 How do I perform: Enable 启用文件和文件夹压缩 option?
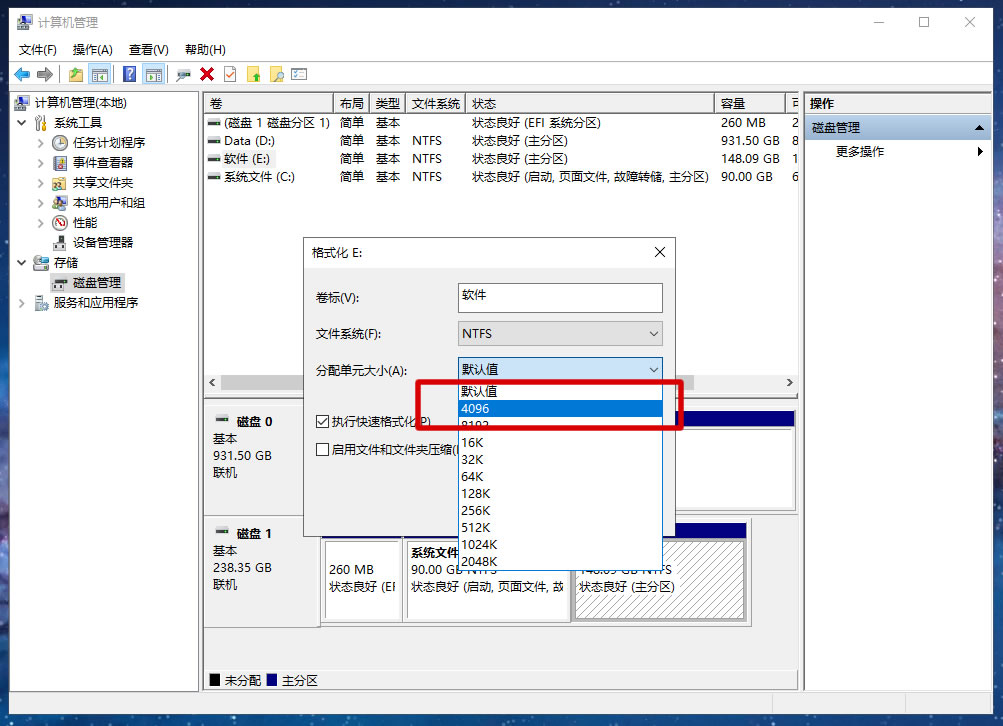click(x=322, y=450)
